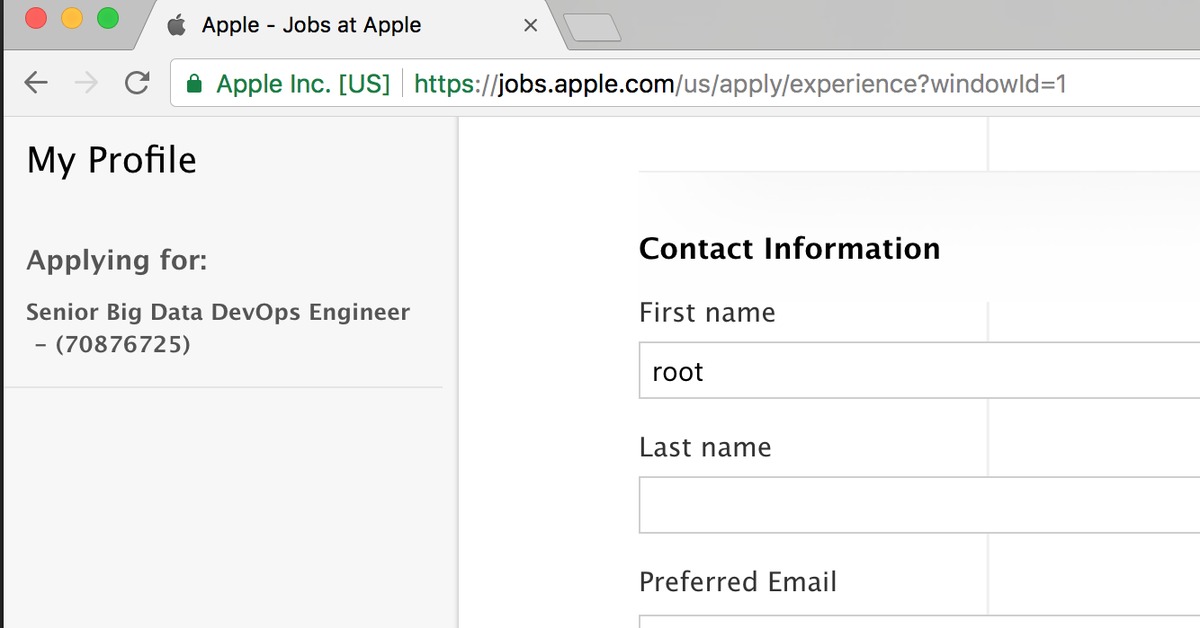Focus the empty Last name field
Screen dimensions: 1200x628
[x=918, y=505]
